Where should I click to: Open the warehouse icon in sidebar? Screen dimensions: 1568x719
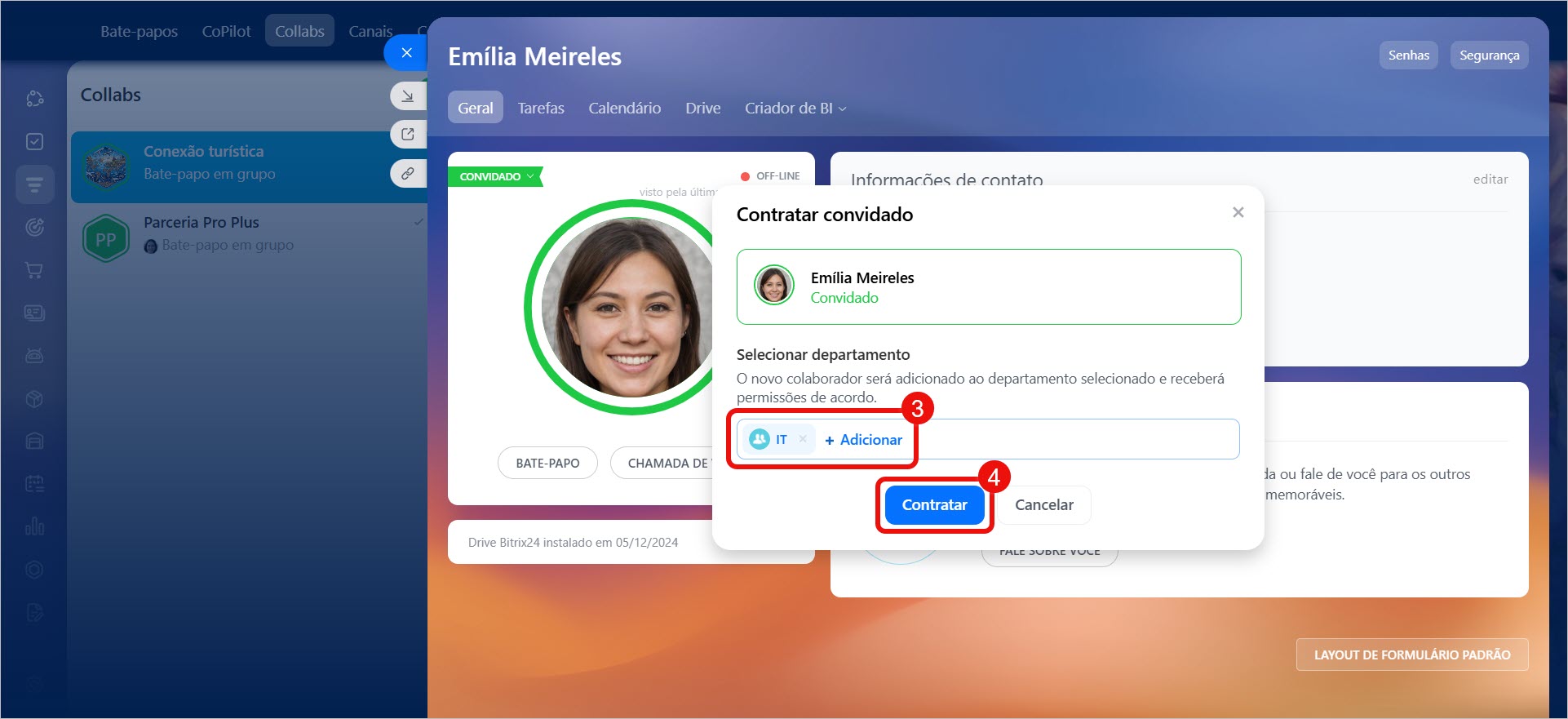tap(34, 442)
